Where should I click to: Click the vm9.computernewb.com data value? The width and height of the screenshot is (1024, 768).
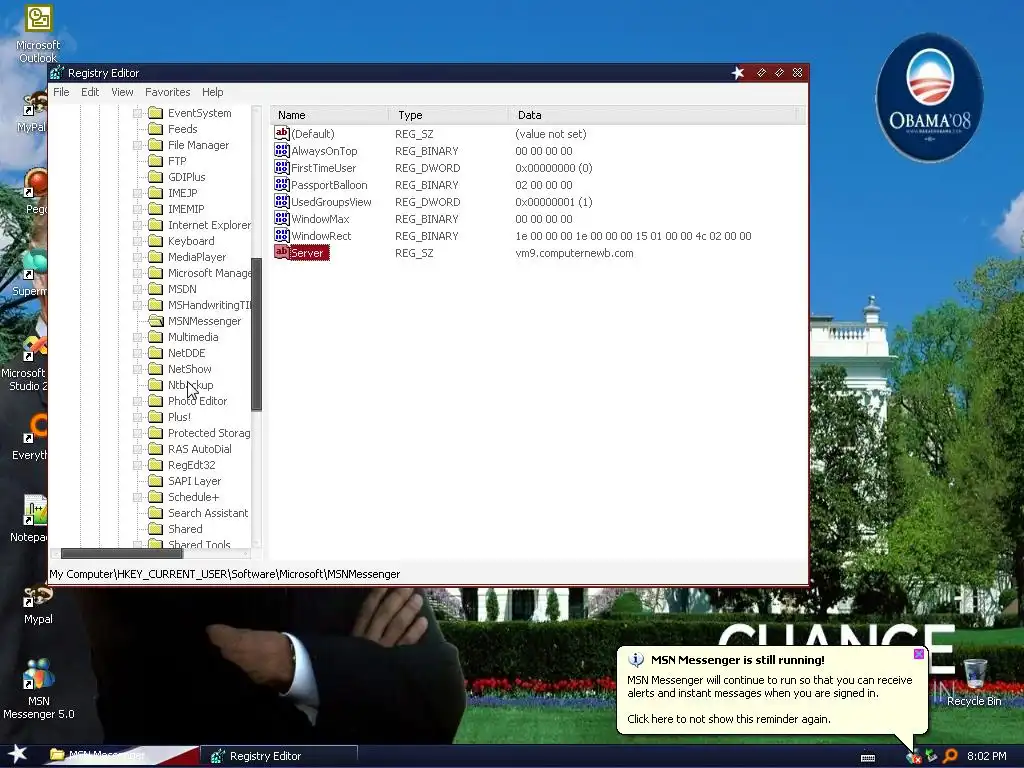pyautogui.click(x=575, y=253)
